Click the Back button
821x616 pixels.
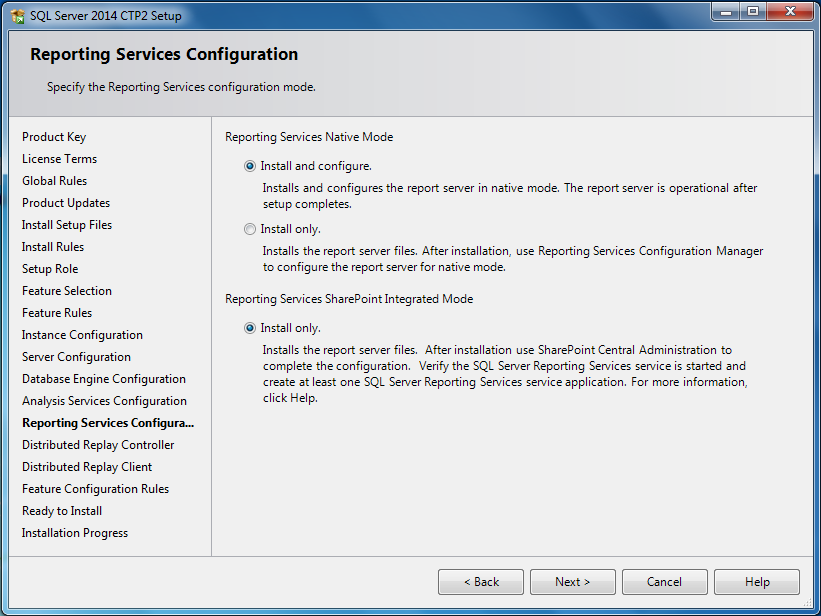point(481,582)
